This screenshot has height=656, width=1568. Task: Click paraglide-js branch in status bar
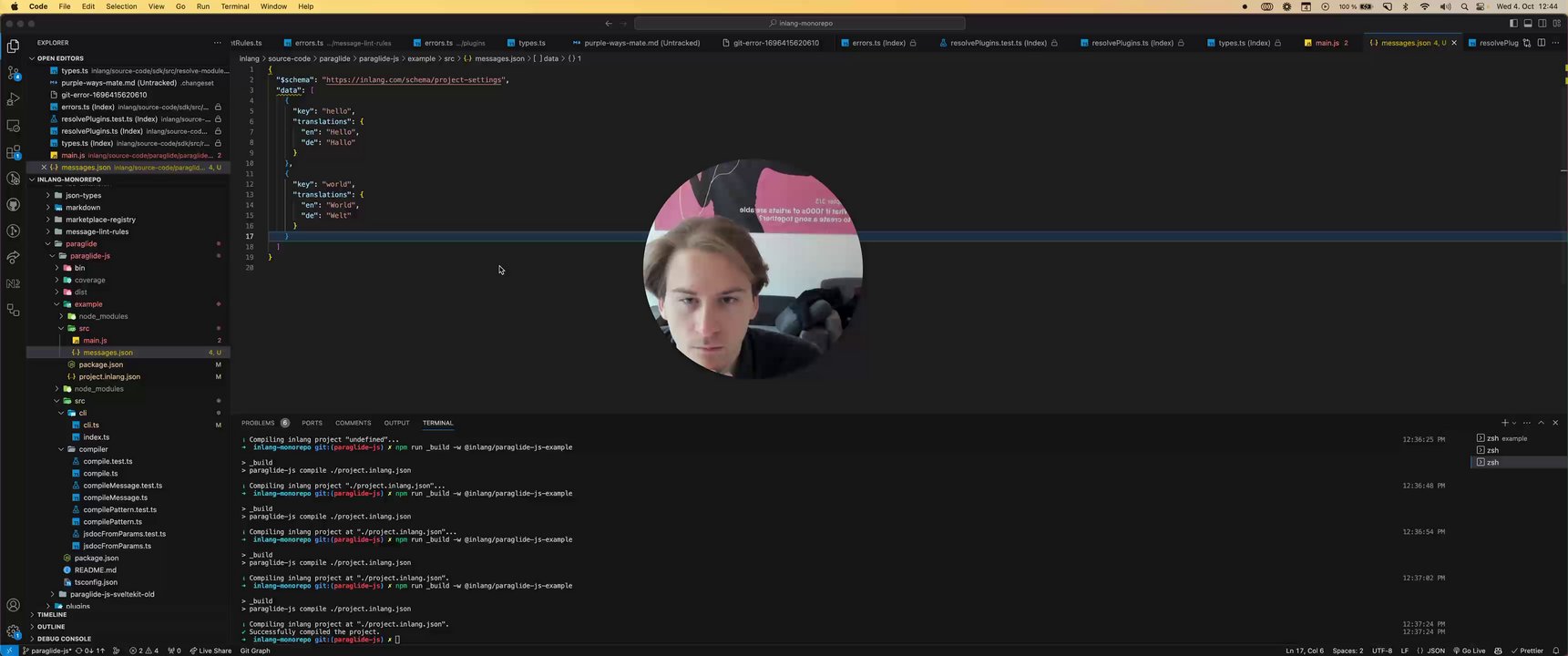pos(47,651)
